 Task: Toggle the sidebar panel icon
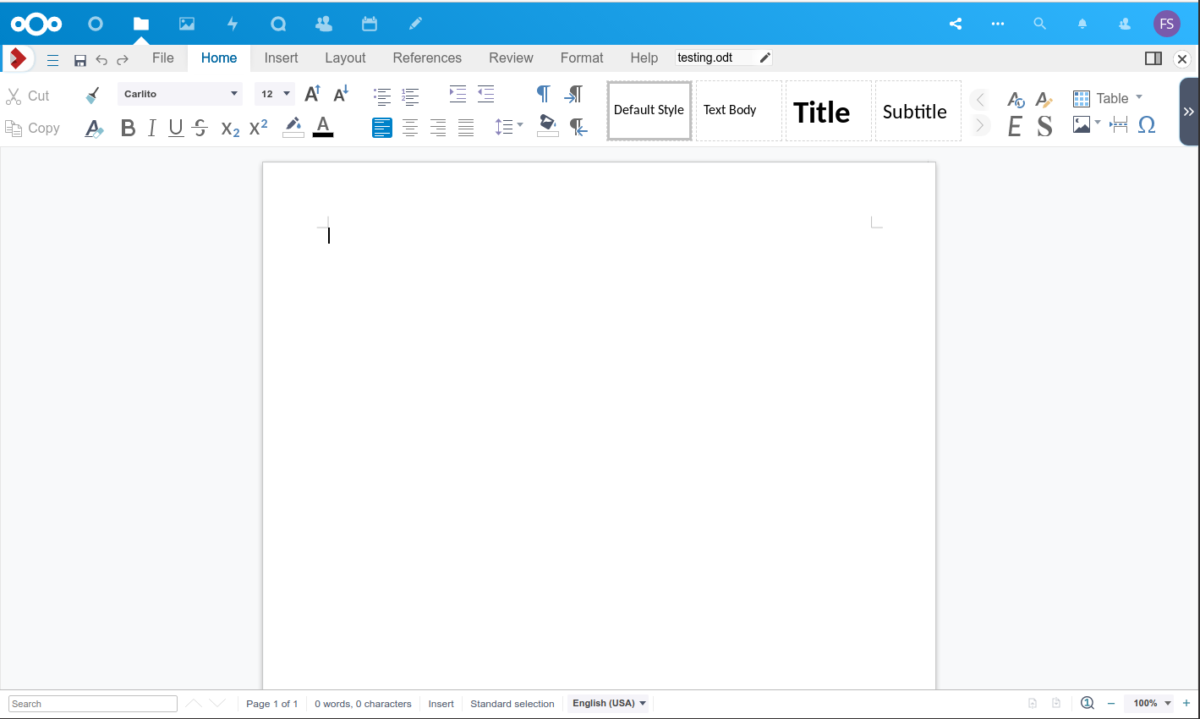tap(1153, 59)
